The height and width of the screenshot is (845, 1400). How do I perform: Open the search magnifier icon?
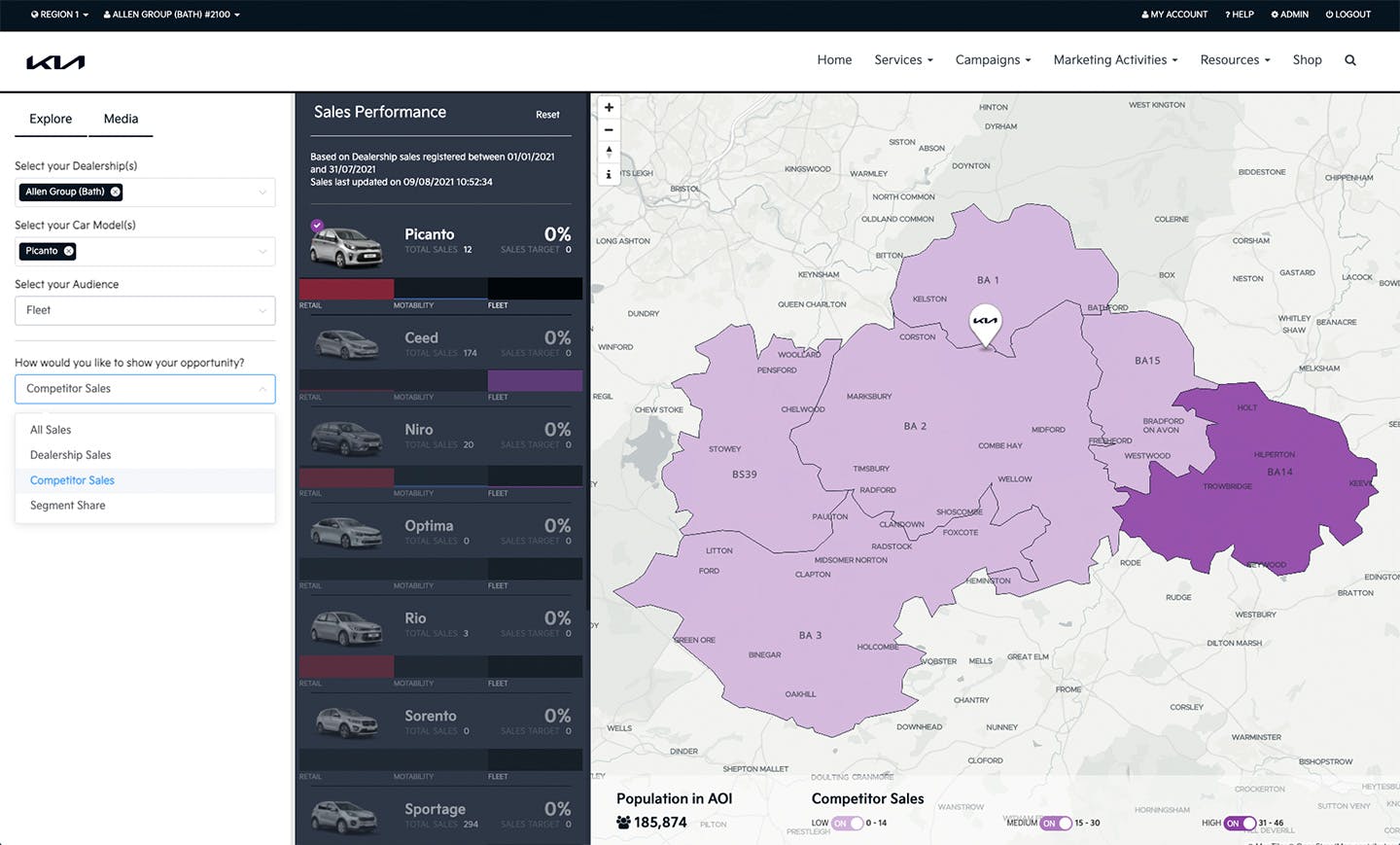coord(1350,60)
